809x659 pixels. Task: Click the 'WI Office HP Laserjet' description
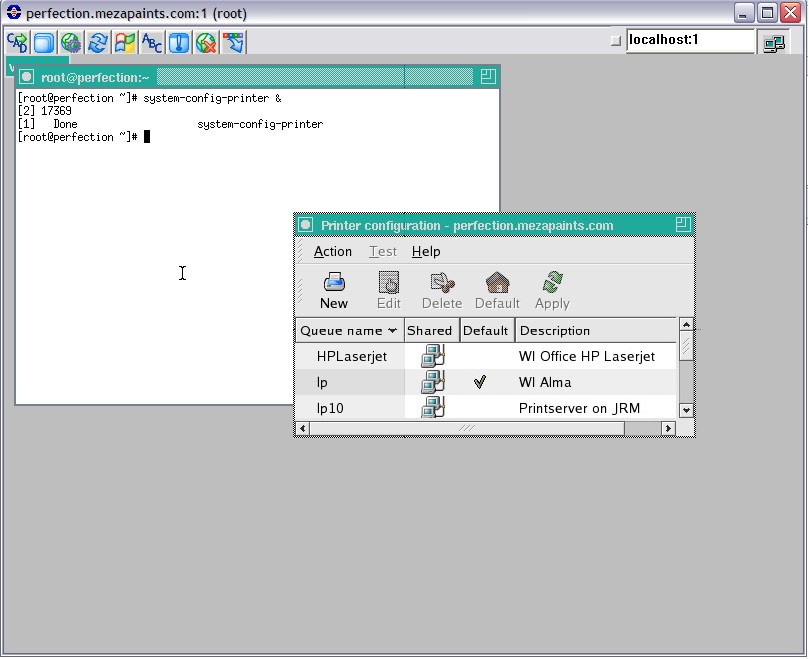pos(587,356)
